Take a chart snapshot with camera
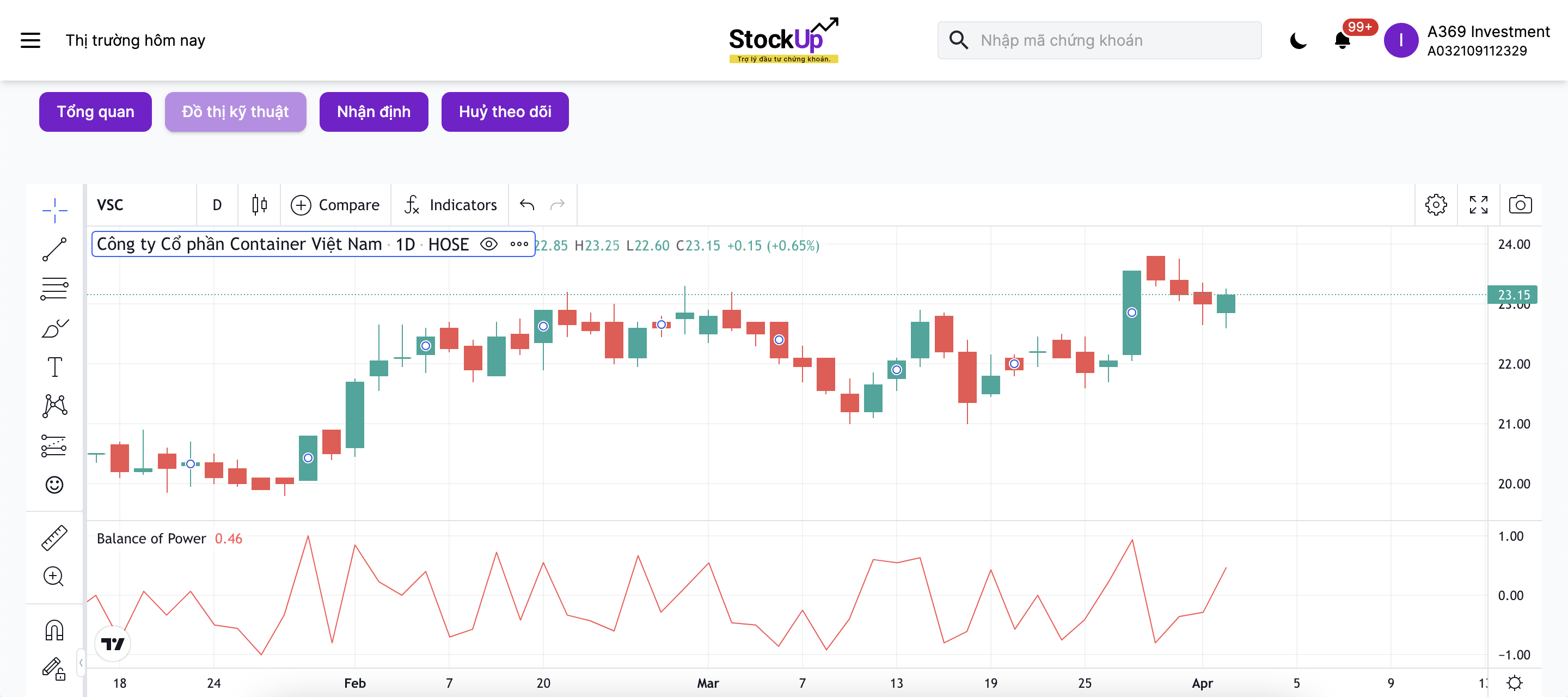 click(x=1521, y=205)
